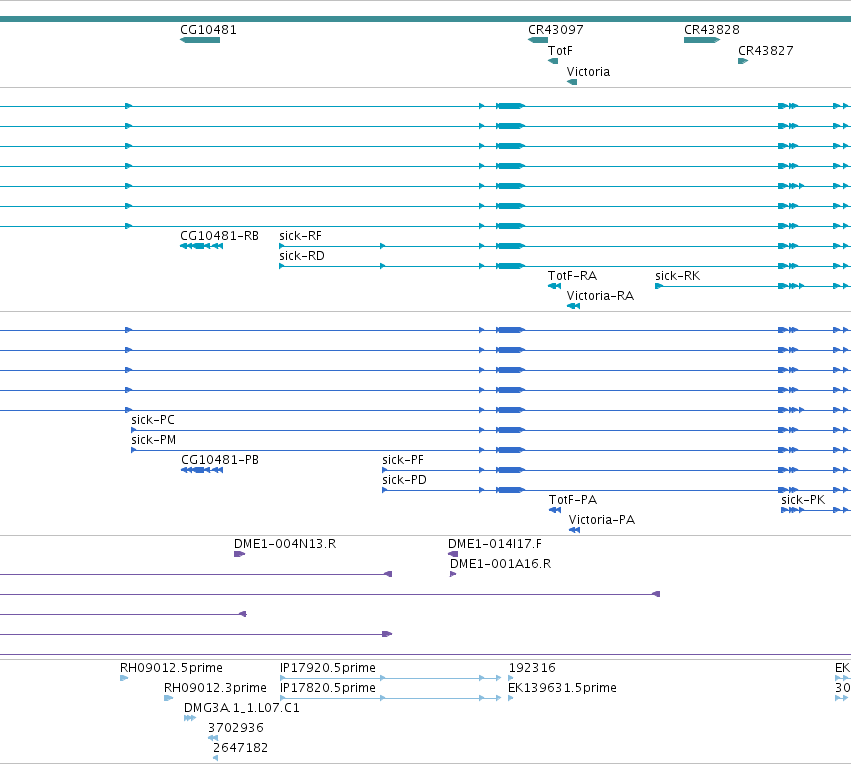Click the sick-PC protein label
Viewport: 851px width, 764px height.
153,419
